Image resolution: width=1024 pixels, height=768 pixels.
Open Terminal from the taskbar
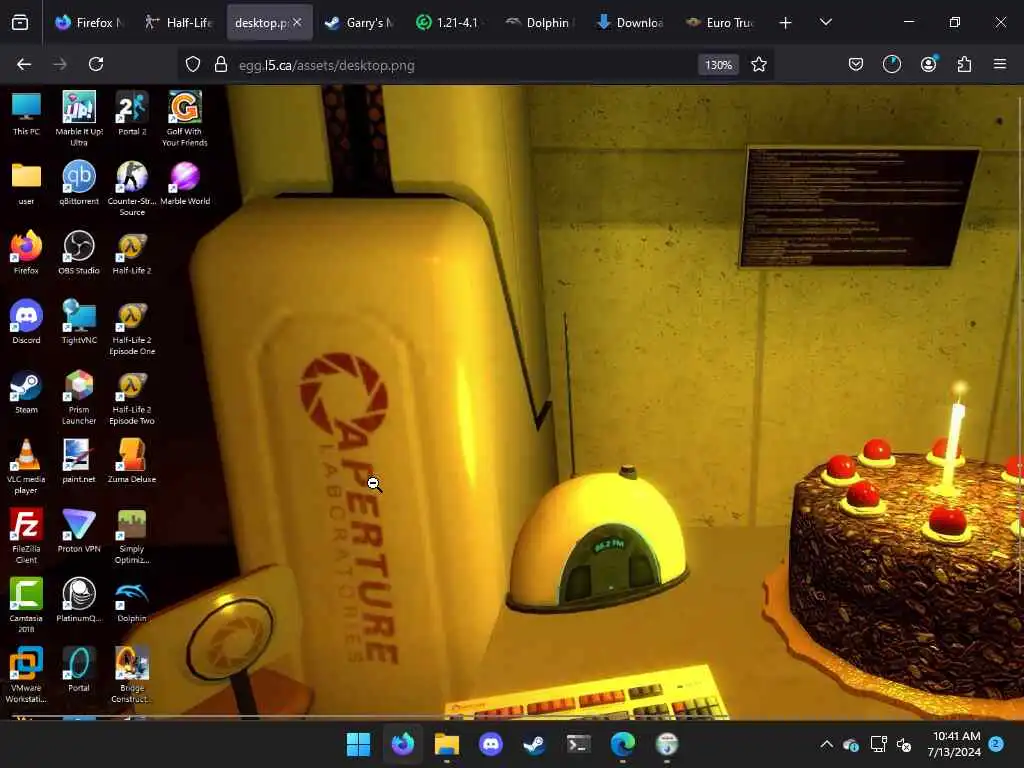tap(579, 744)
